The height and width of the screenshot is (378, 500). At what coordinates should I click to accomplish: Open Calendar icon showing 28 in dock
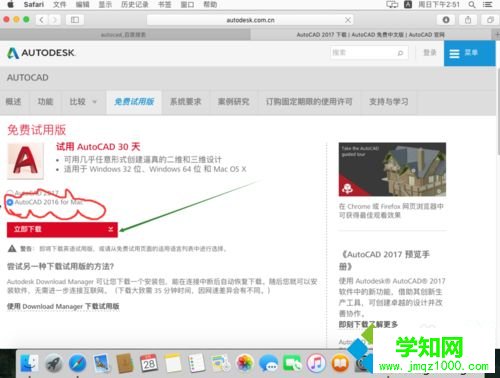point(149,363)
